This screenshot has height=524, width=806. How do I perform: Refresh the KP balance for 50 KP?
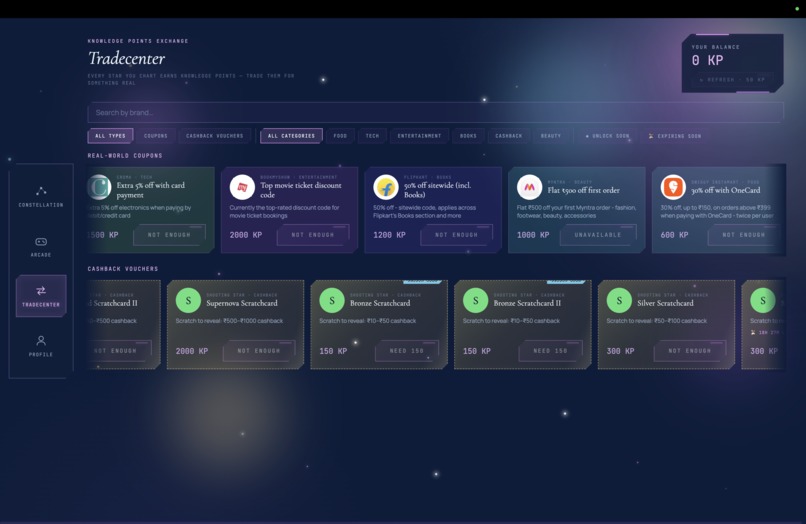732,80
